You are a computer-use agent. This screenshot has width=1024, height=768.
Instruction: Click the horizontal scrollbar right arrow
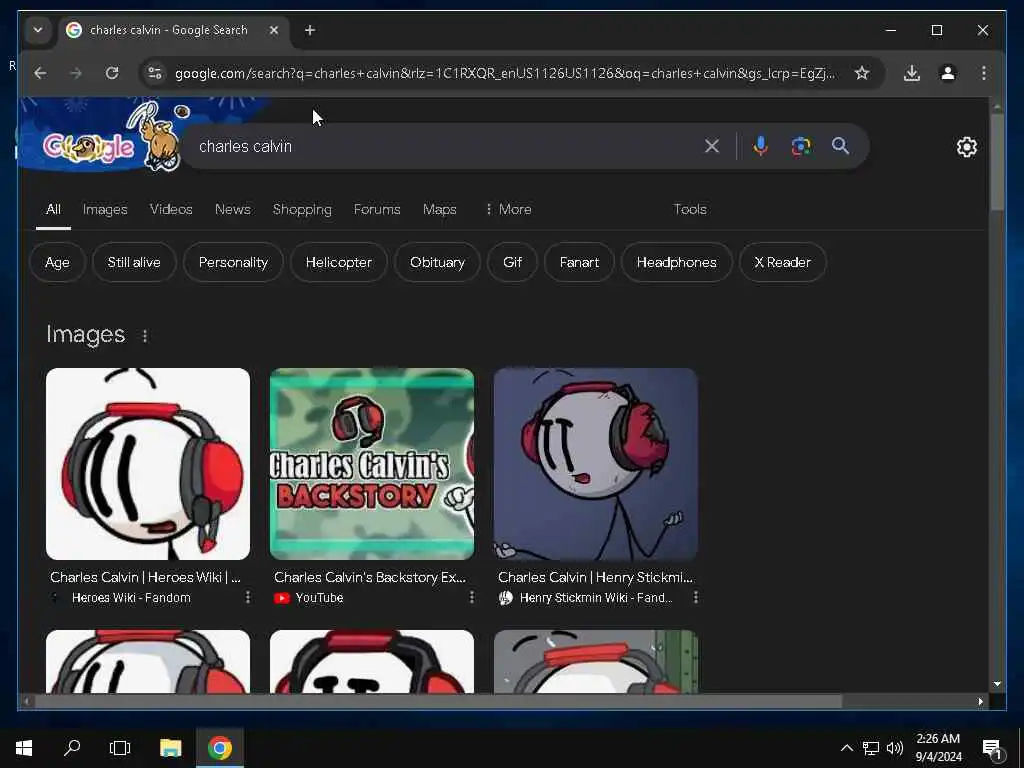tap(980, 701)
